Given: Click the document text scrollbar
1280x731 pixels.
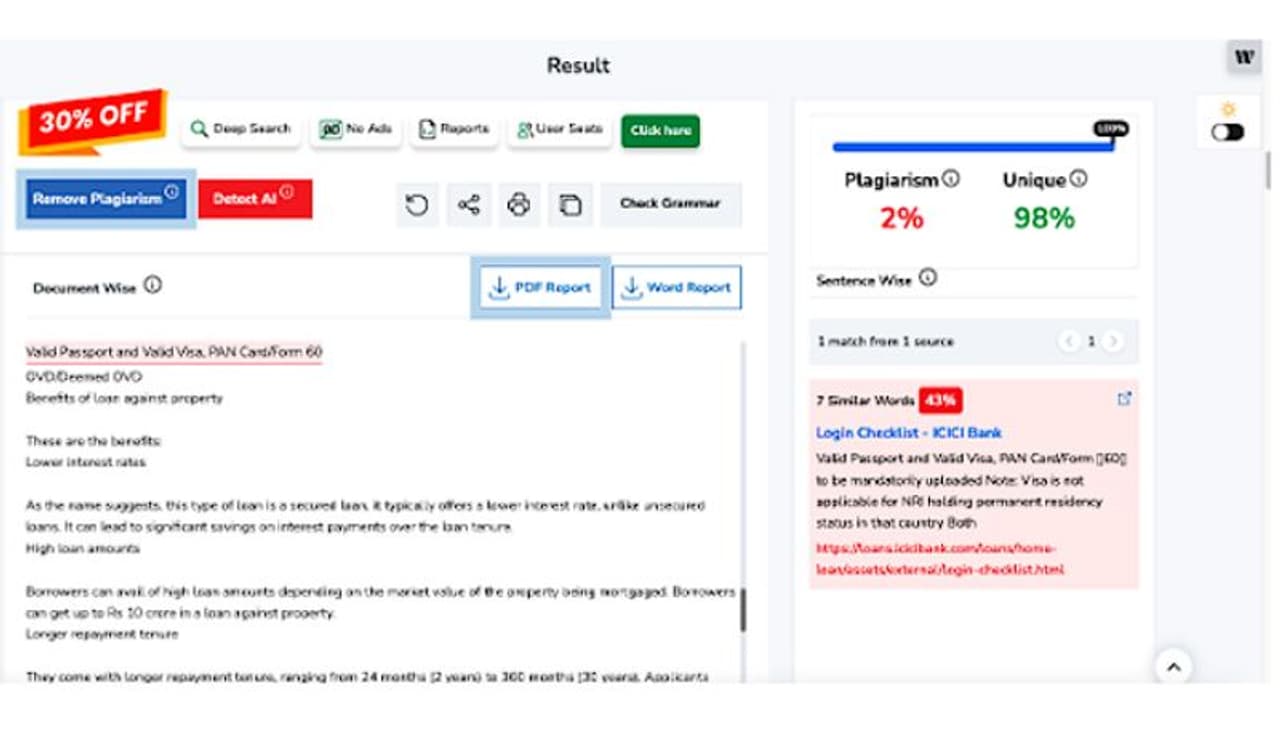Looking at the screenshot, I should tap(743, 610).
